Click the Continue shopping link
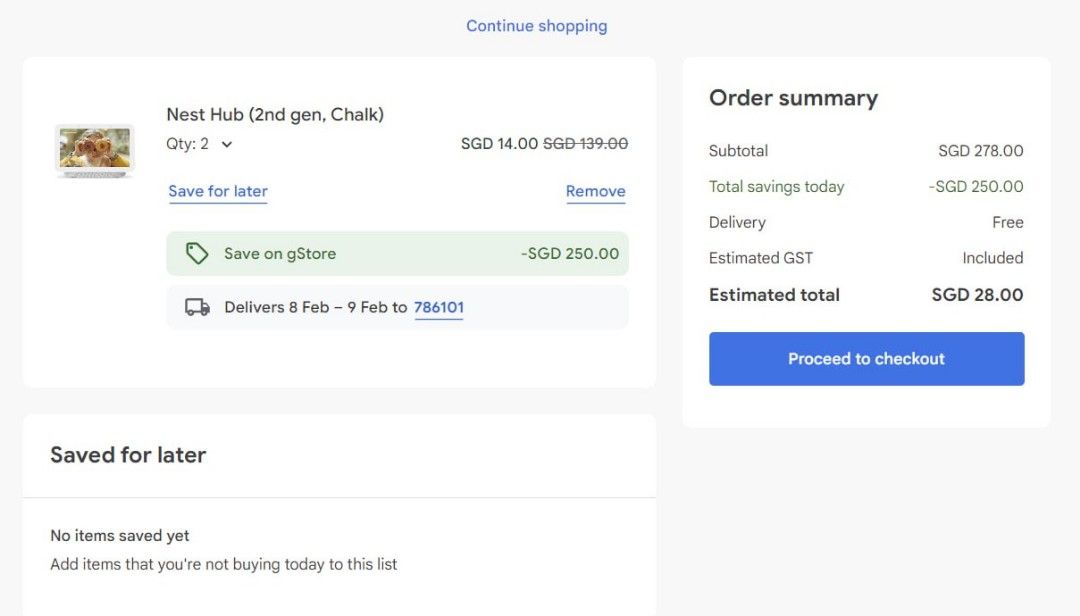 [536, 25]
